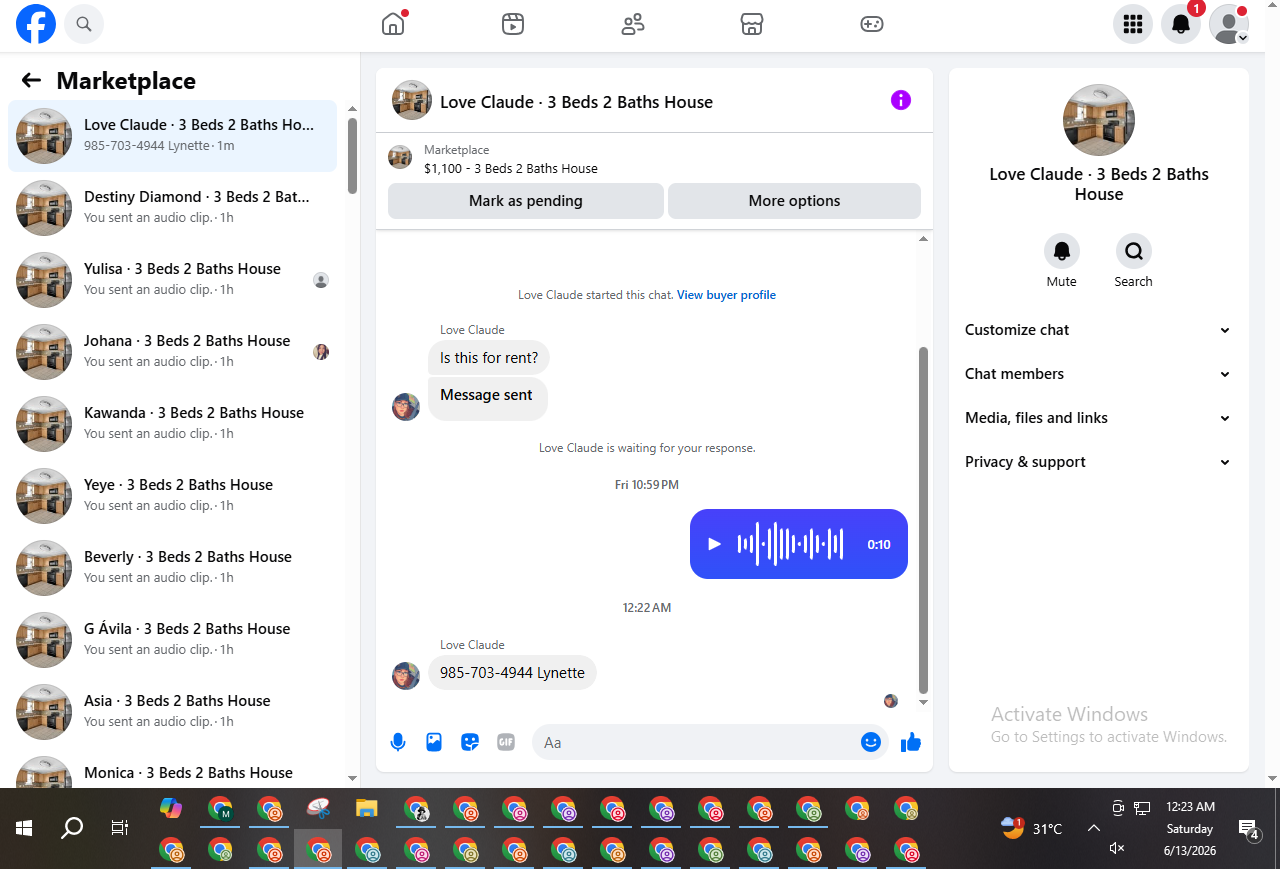Mute this conversation with the bell

[1062, 251]
